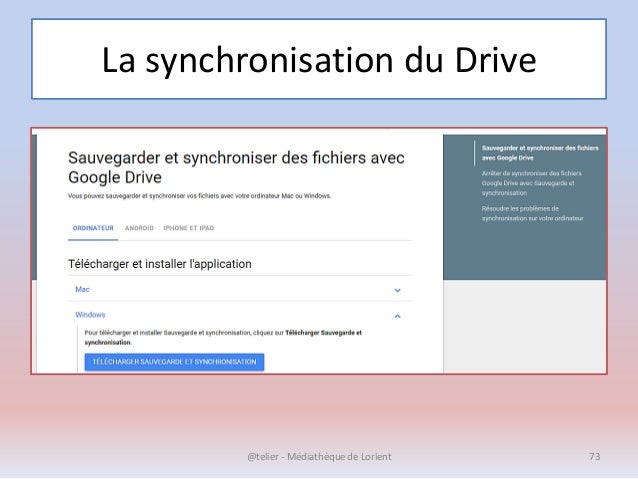Open the ANDROID tab
The height and width of the screenshot is (479, 638).
click(x=139, y=228)
